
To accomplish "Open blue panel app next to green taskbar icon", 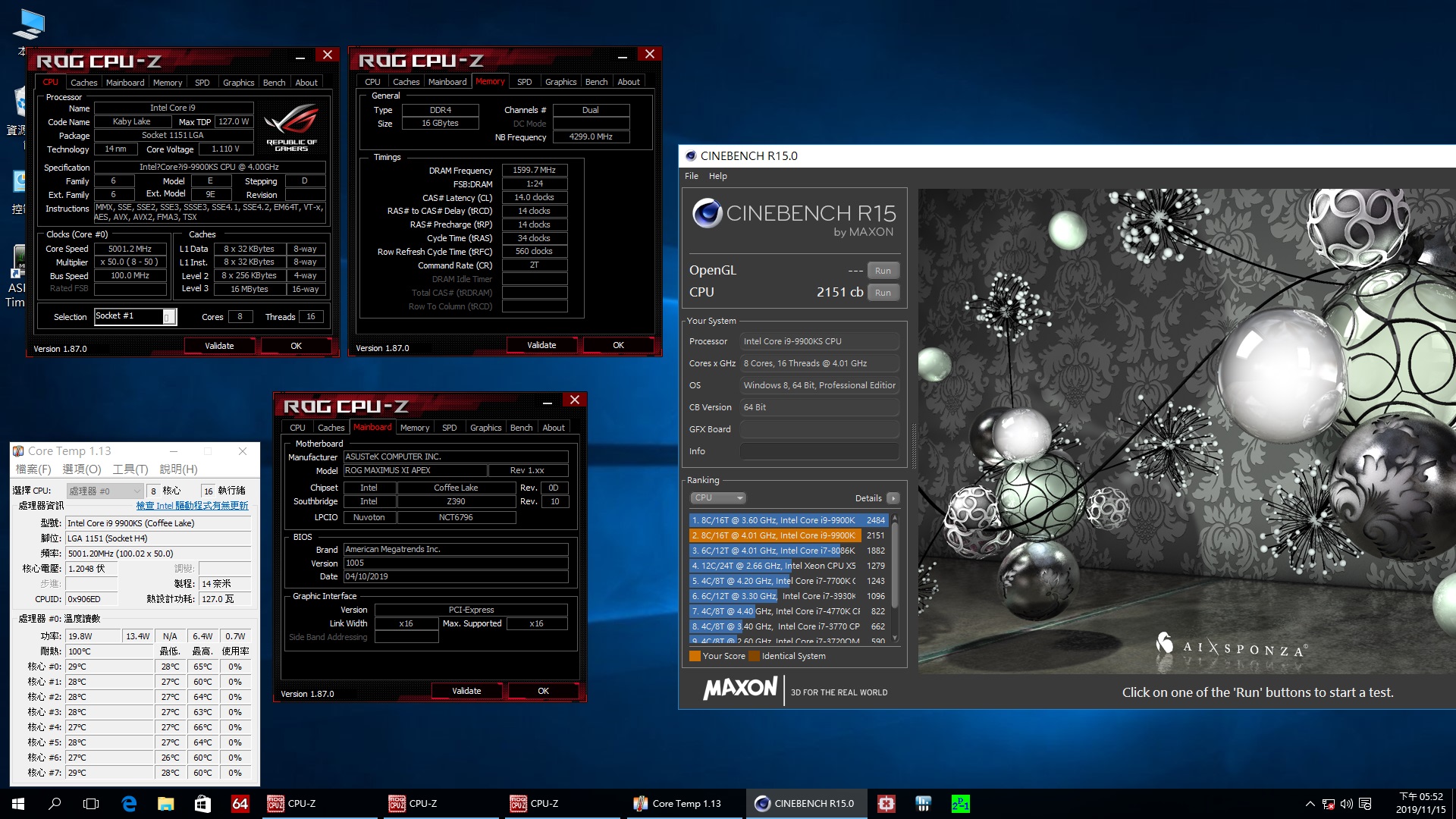I will coord(923,803).
